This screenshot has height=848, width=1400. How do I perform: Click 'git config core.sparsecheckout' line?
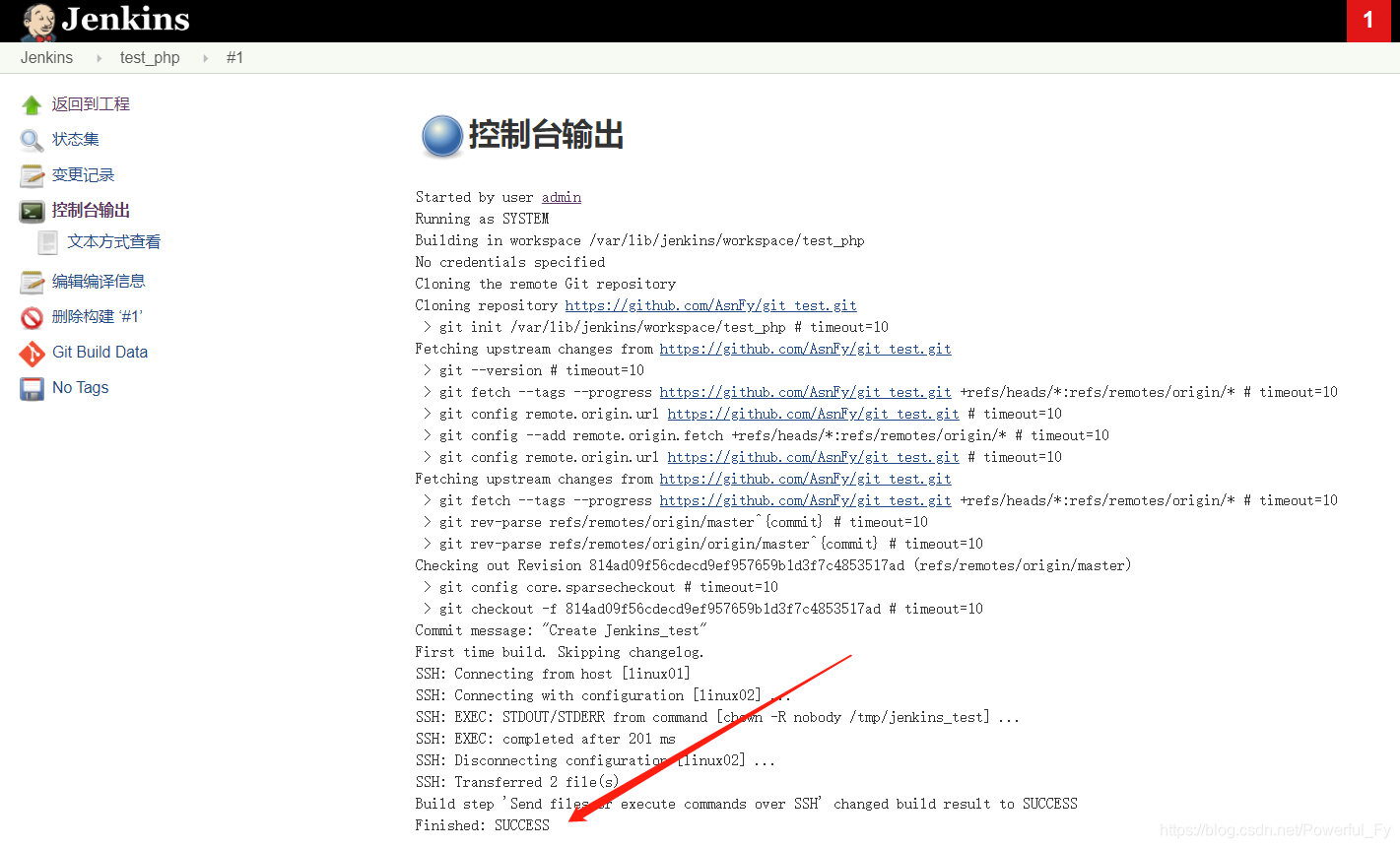click(601, 587)
